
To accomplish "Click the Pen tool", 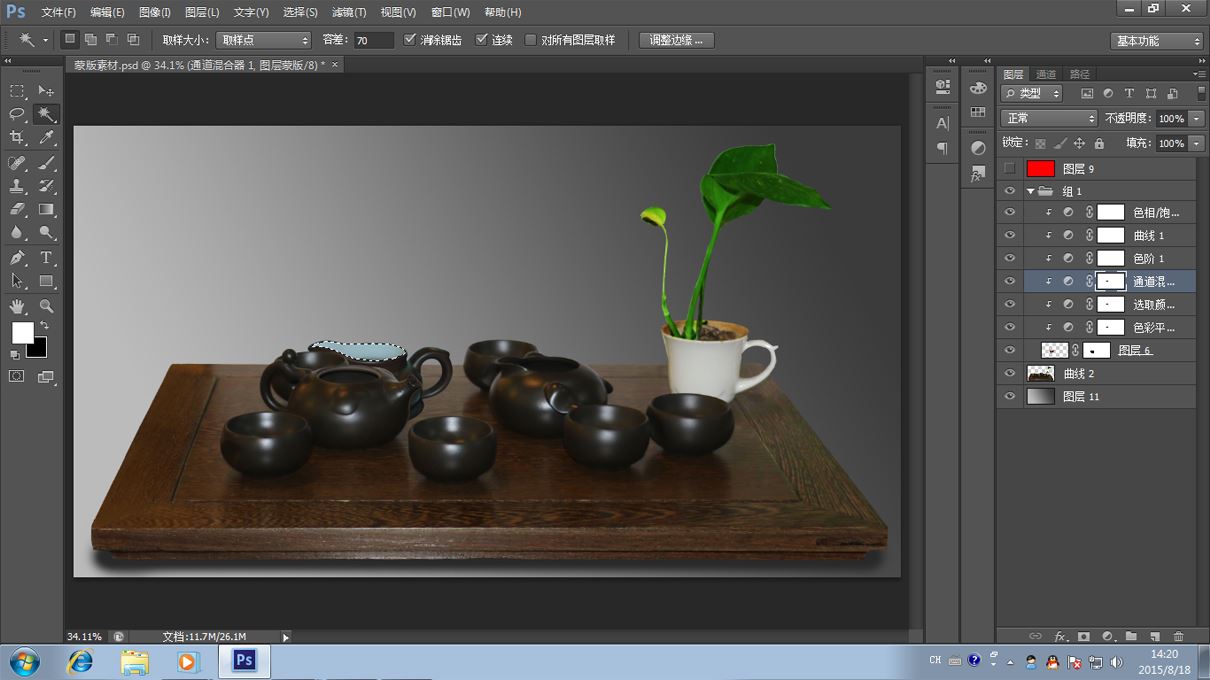I will (x=17, y=258).
